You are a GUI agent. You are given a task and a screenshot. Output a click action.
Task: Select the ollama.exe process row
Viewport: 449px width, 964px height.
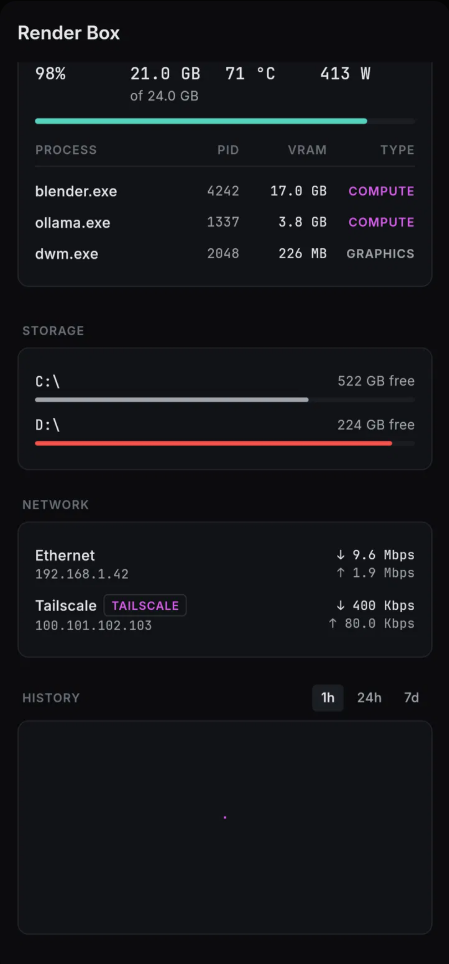coord(224,223)
